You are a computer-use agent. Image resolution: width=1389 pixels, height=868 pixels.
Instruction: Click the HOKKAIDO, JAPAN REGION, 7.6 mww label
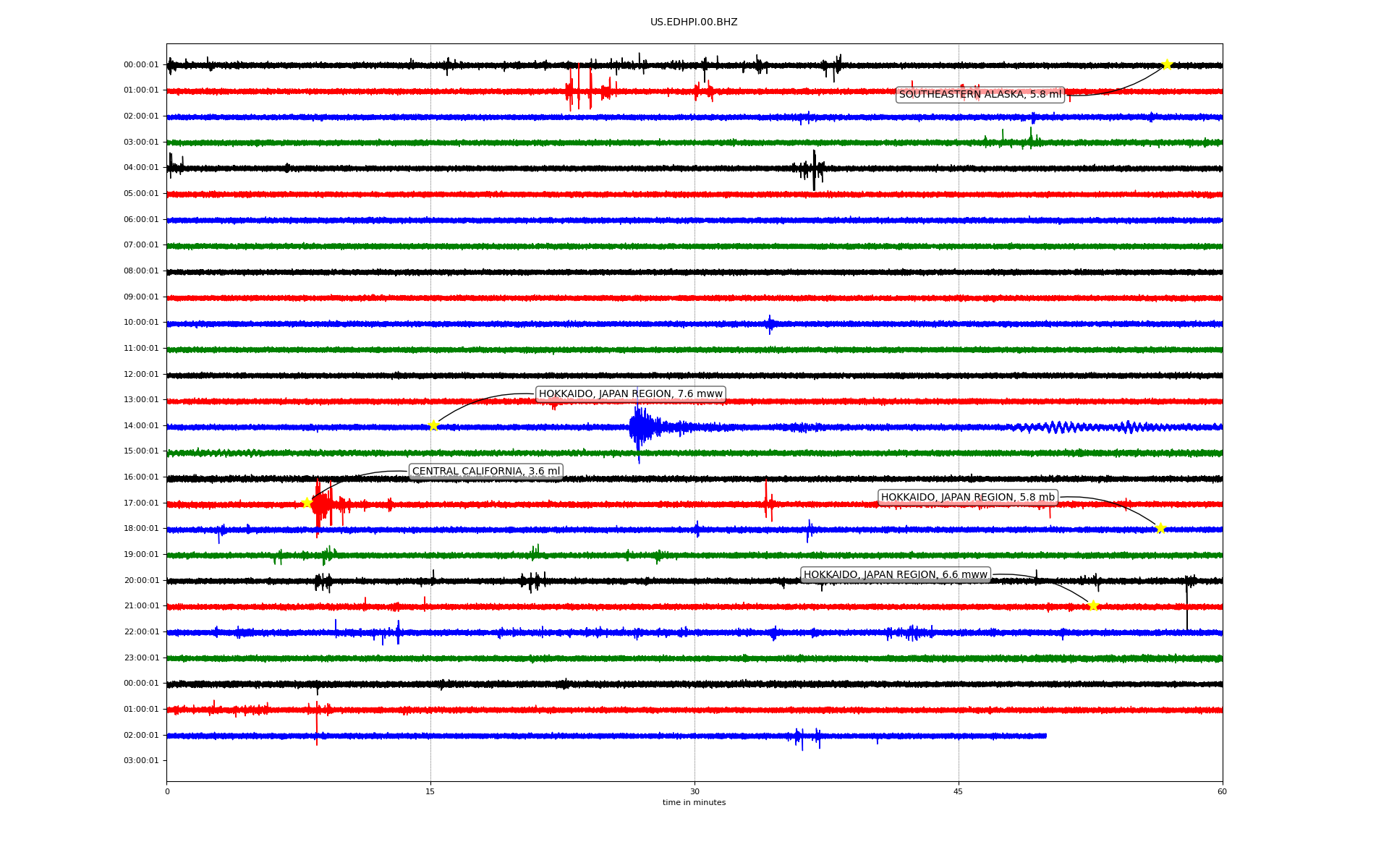click(630, 394)
